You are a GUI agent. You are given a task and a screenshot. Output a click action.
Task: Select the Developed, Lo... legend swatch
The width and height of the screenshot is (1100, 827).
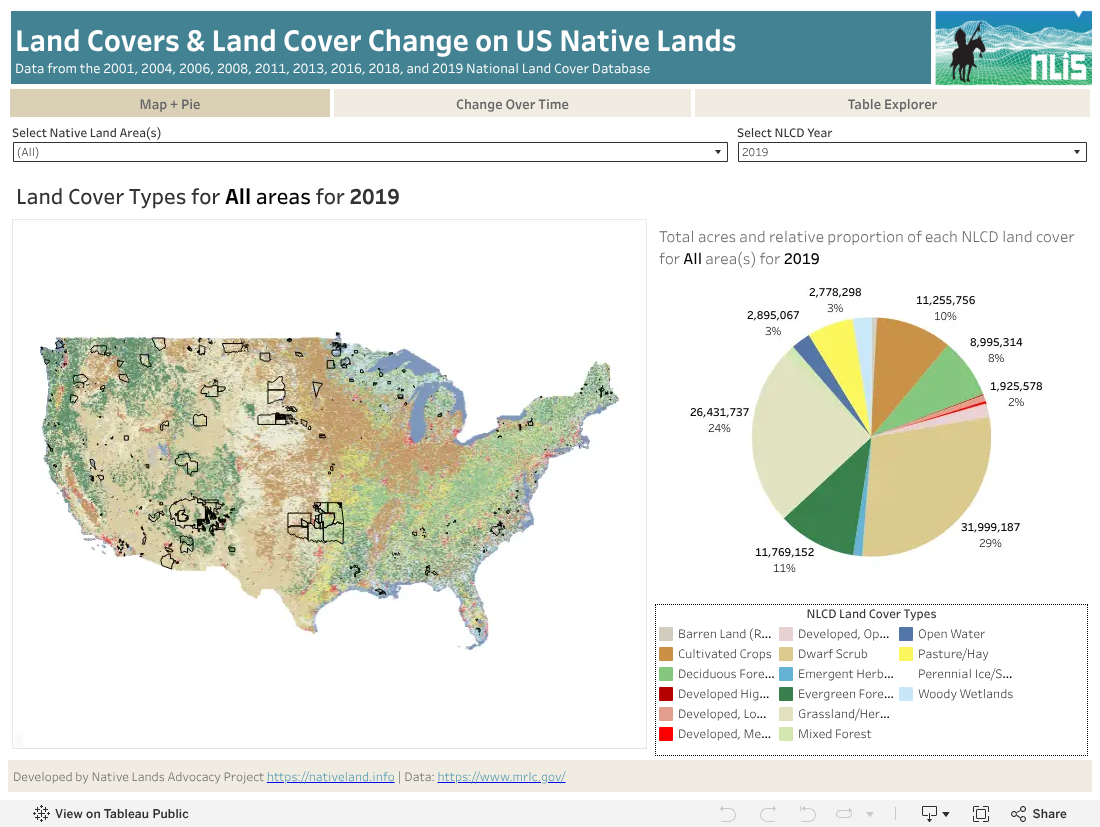(x=666, y=714)
